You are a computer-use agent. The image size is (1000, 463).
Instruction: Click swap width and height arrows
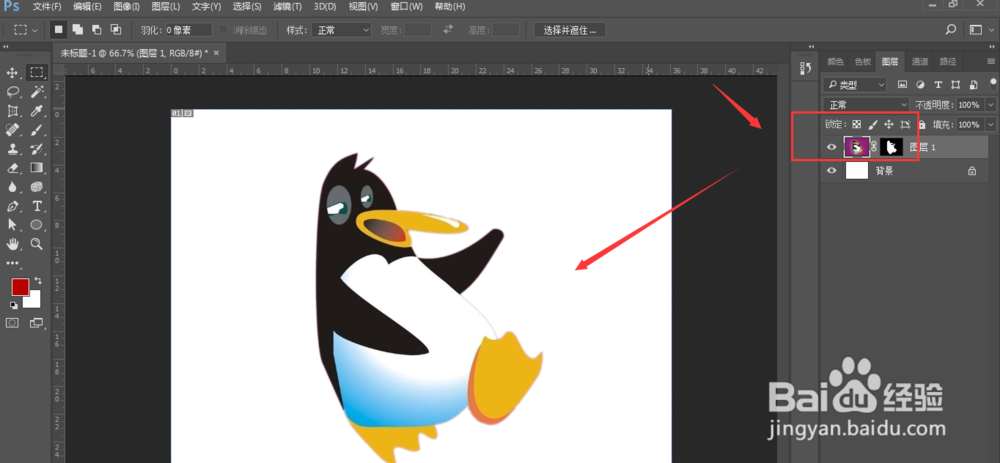pos(448,29)
